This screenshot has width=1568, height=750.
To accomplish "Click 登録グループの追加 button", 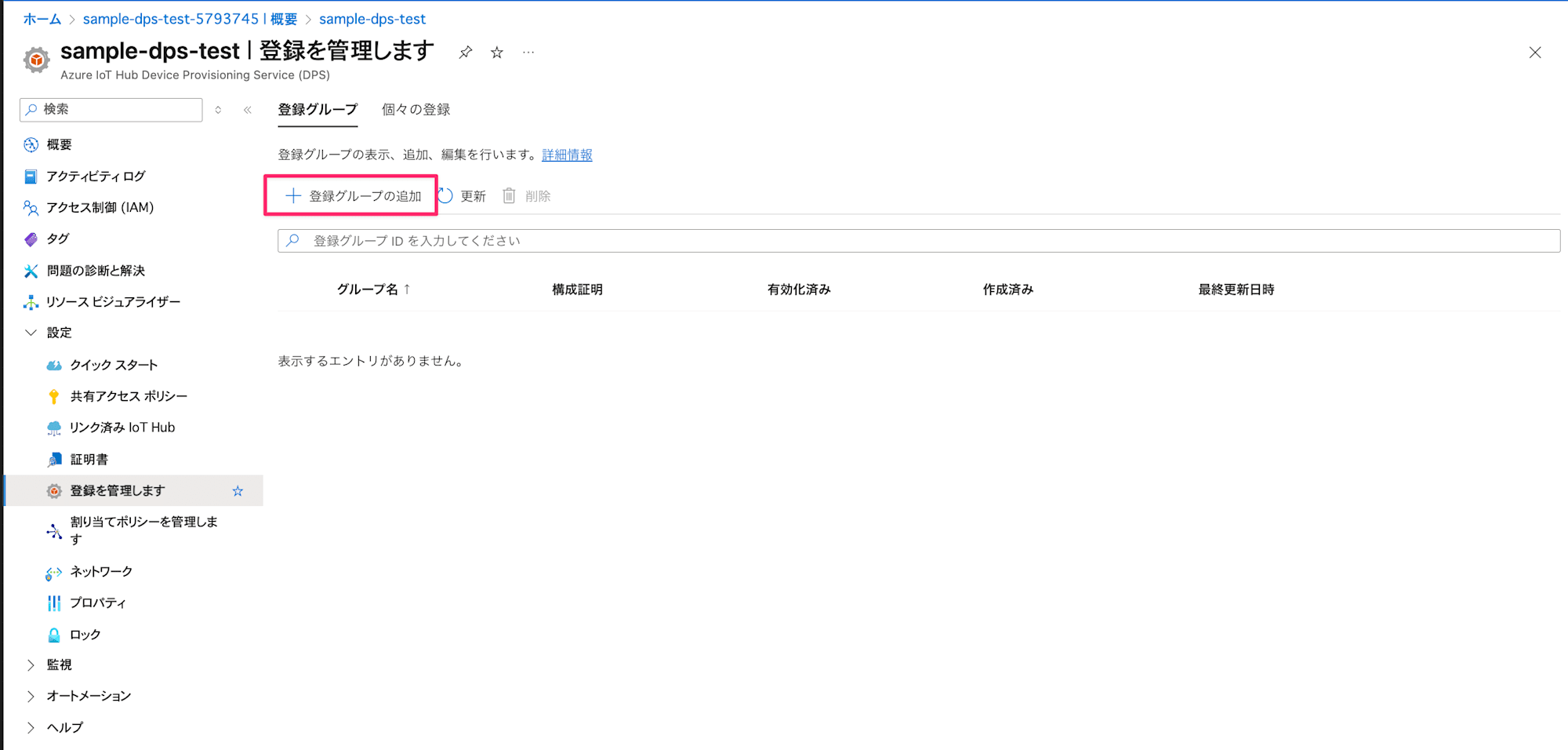I will [352, 196].
